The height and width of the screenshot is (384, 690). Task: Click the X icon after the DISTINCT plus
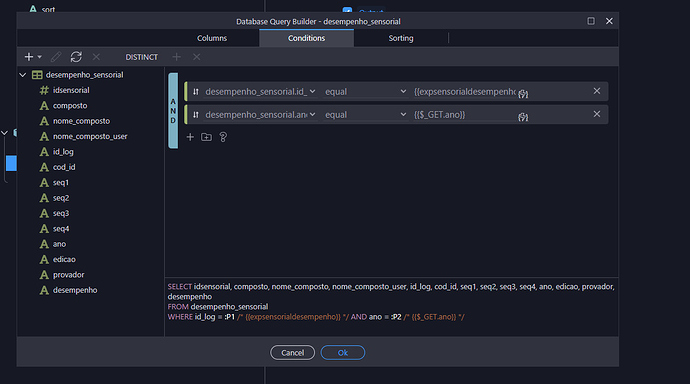pyautogui.click(x=197, y=57)
